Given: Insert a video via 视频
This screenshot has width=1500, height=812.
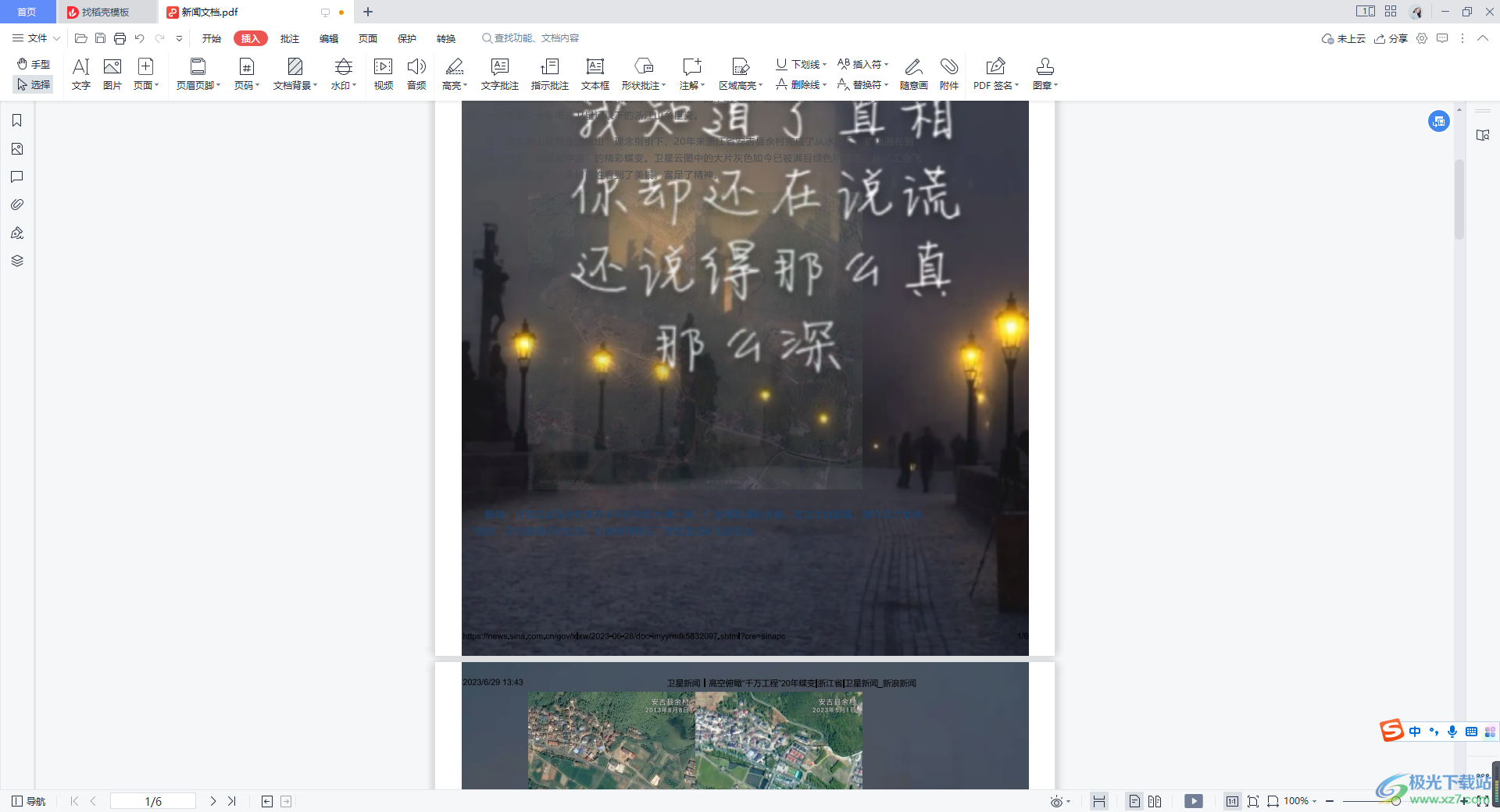Looking at the screenshot, I should (384, 74).
